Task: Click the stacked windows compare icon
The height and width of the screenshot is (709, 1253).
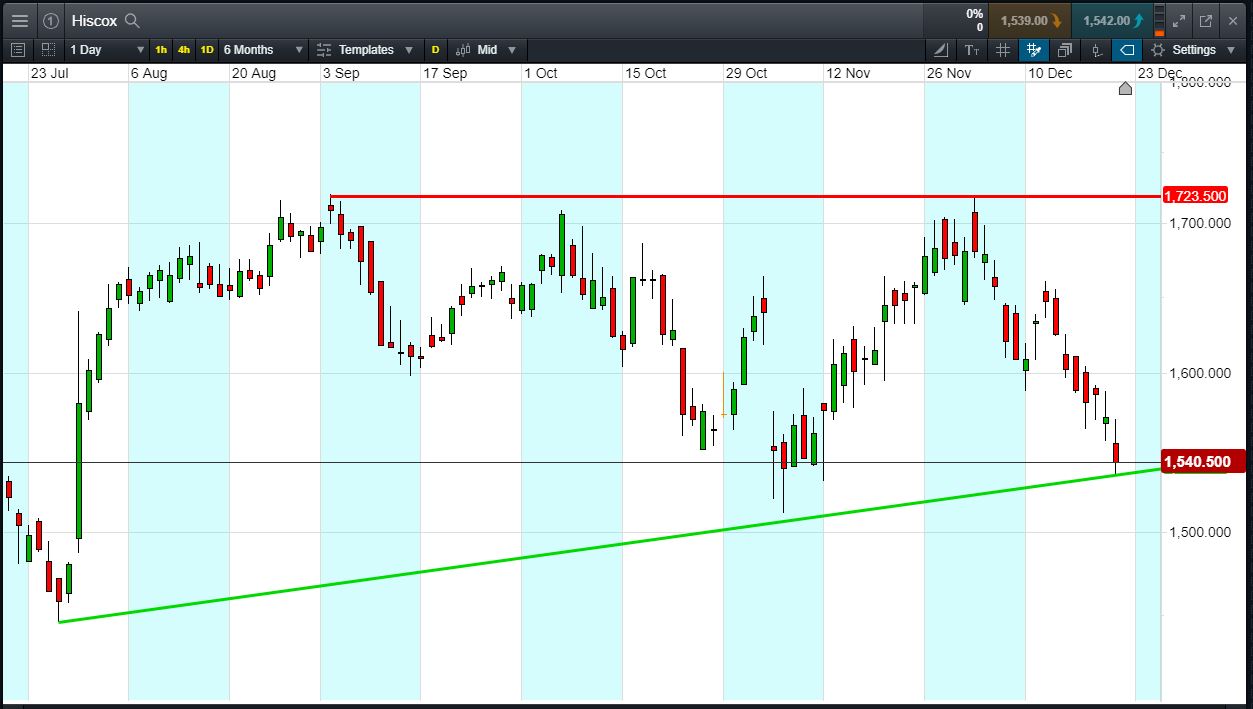Action: tap(1065, 49)
